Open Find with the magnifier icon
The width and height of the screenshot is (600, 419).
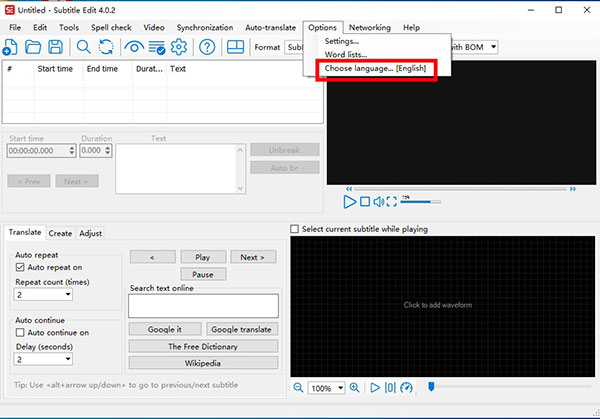tap(84, 47)
